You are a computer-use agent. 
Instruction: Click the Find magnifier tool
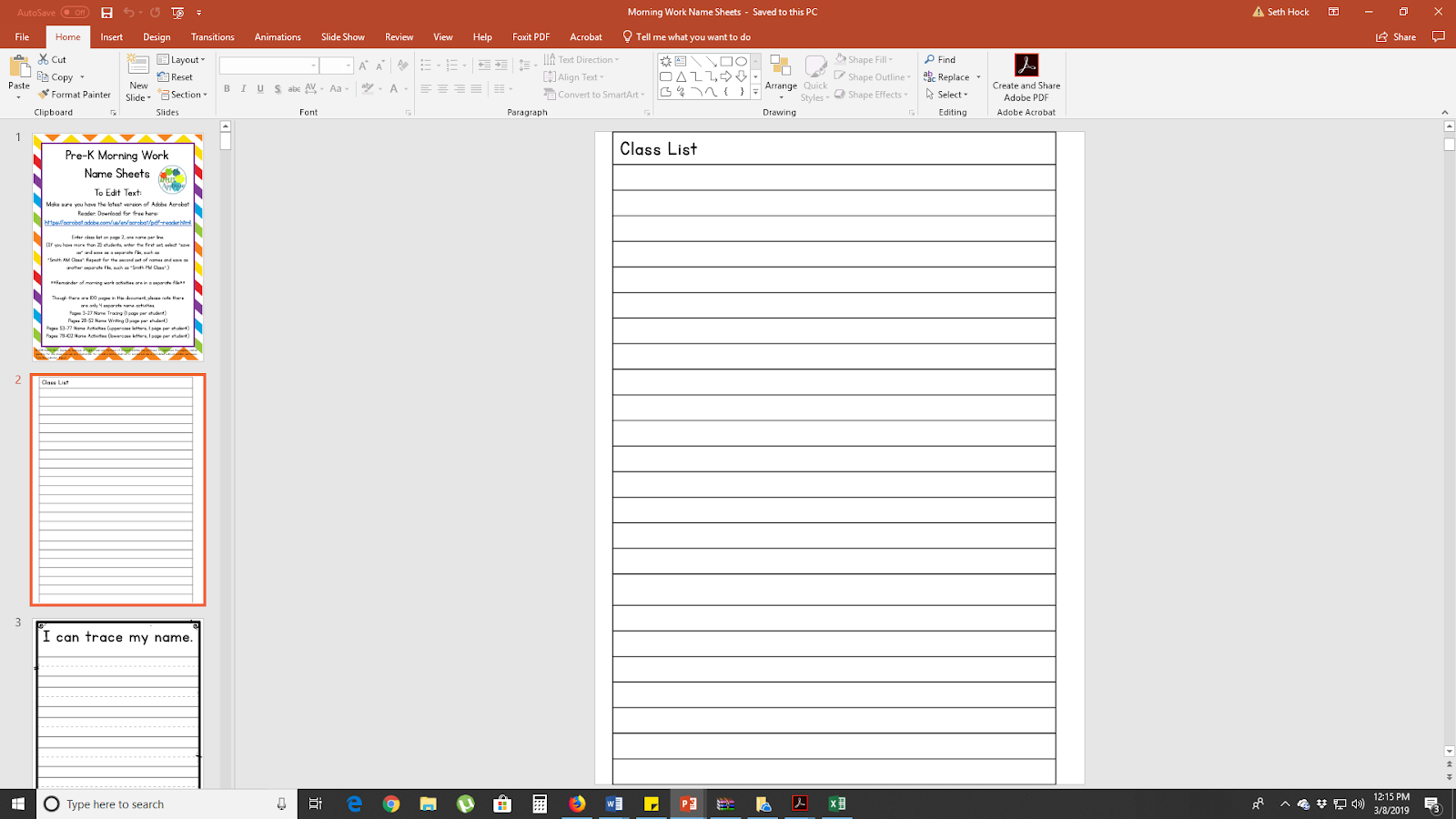940,59
